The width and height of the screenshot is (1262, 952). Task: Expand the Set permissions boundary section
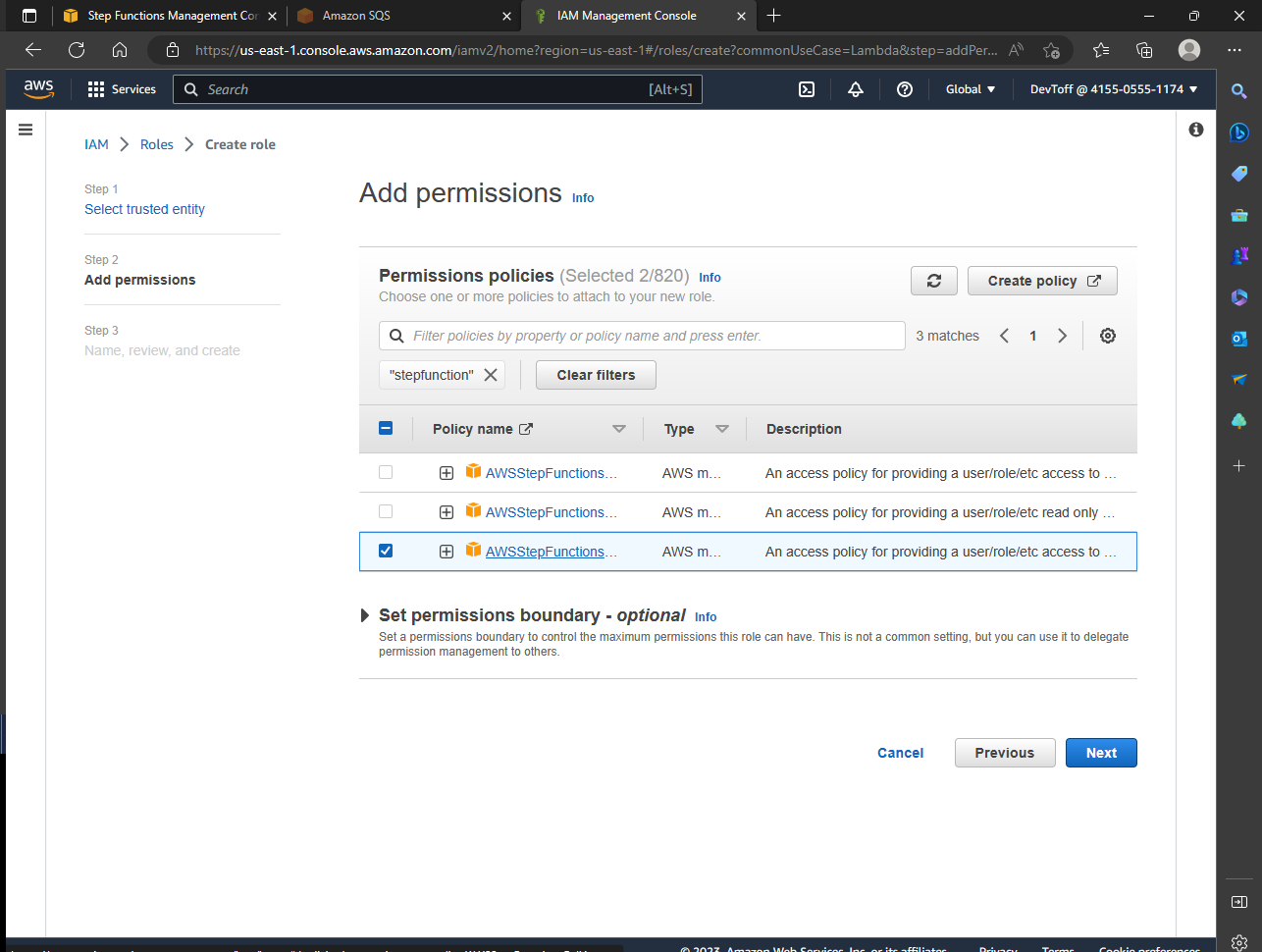click(364, 615)
